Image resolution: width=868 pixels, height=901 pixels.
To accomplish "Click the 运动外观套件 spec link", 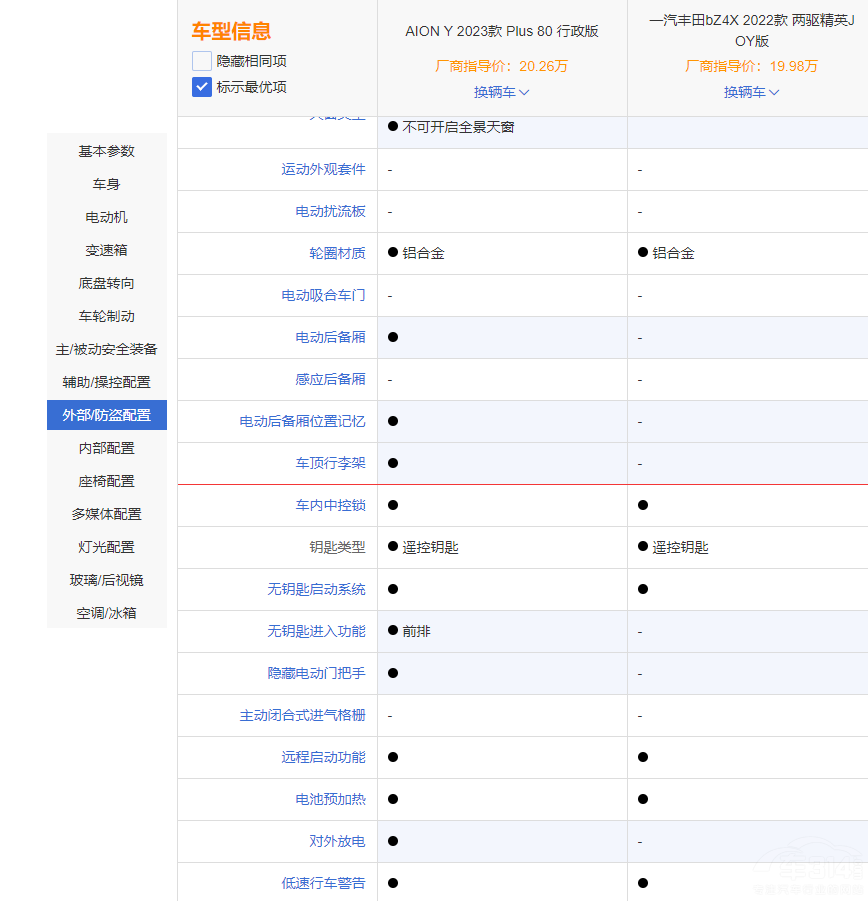I will [x=325, y=169].
